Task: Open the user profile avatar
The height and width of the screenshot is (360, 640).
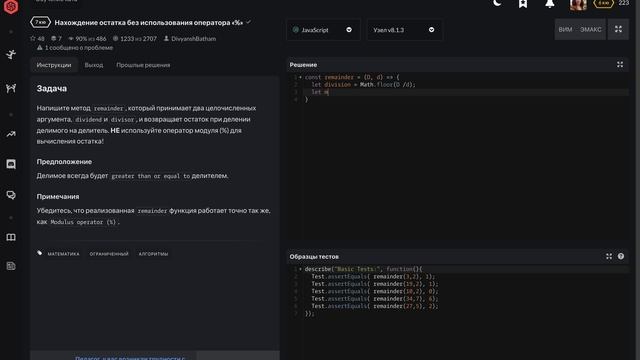Action: (578, 4)
